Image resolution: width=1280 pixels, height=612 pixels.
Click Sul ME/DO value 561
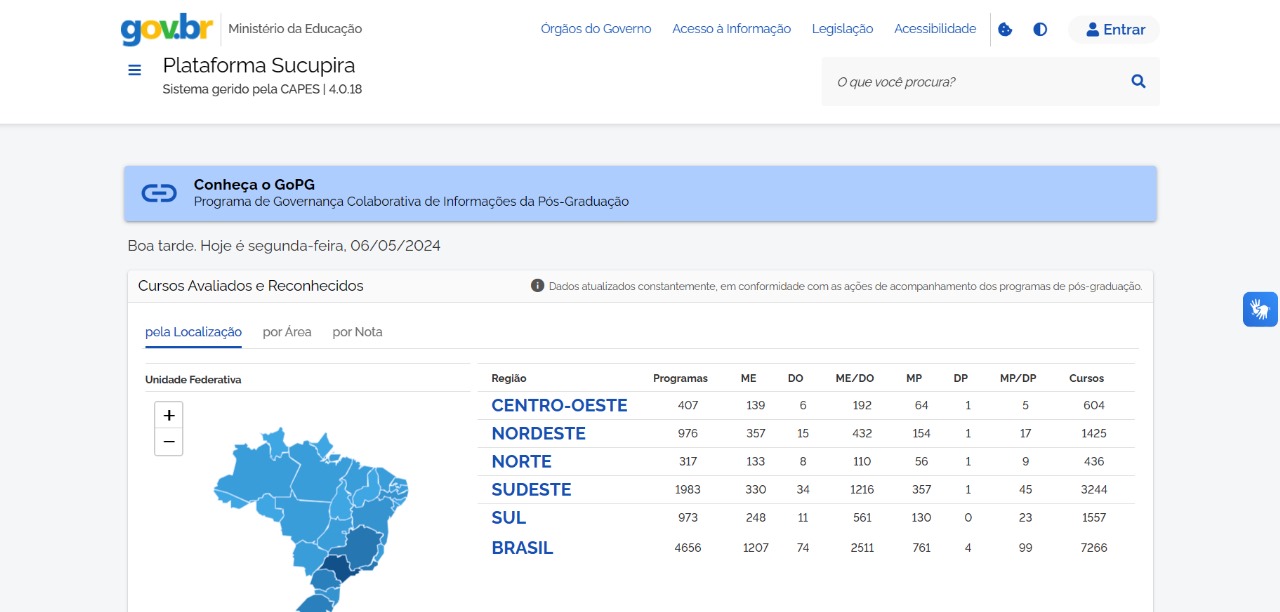point(862,517)
